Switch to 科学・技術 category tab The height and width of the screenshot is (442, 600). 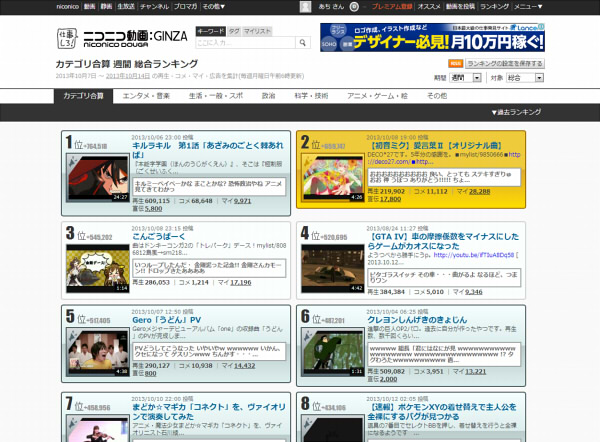click(311, 96)
